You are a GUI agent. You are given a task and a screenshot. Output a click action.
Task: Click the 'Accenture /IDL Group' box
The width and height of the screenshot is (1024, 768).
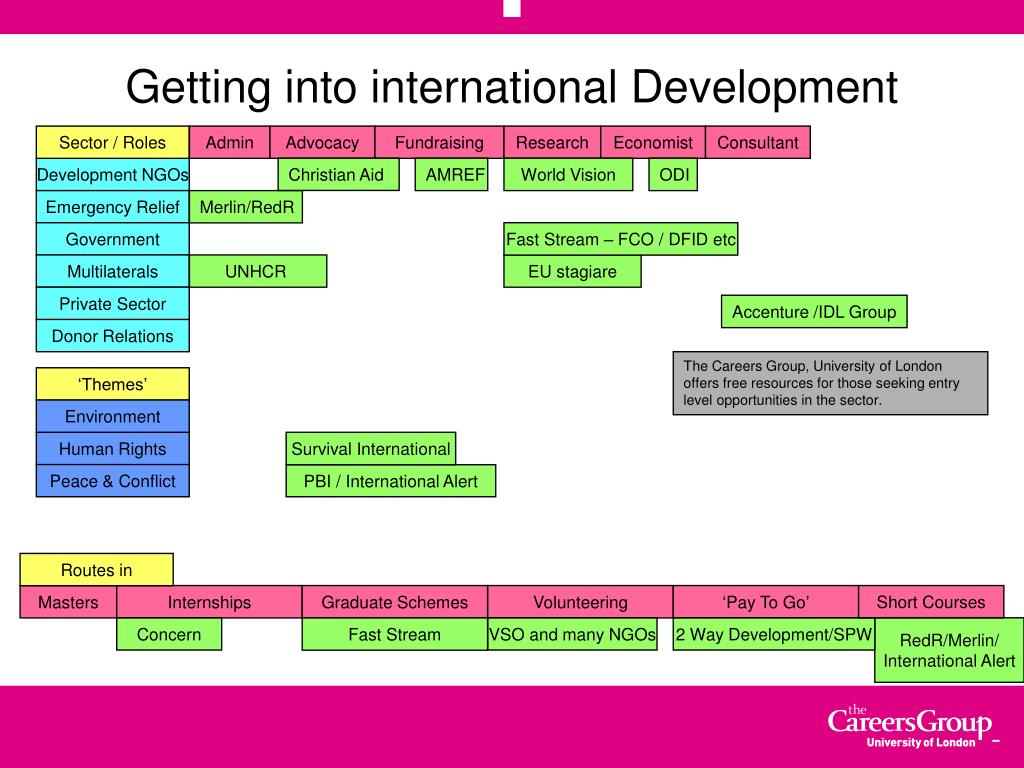(814, 312)
